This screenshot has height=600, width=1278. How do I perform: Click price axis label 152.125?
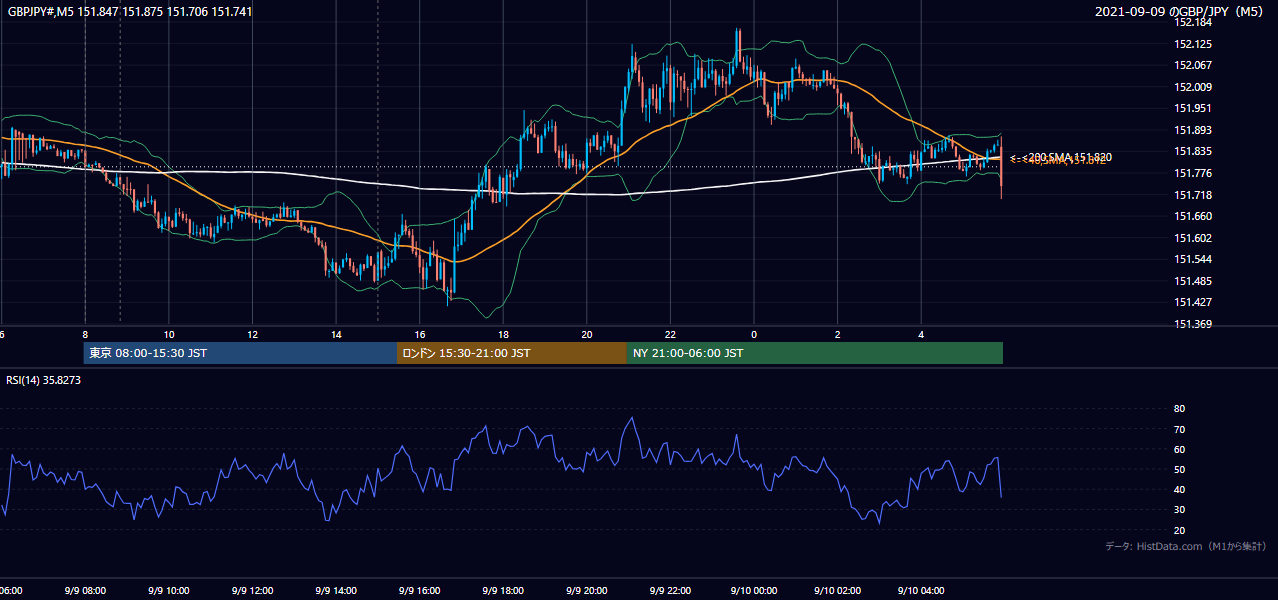tap(1193, 44)
